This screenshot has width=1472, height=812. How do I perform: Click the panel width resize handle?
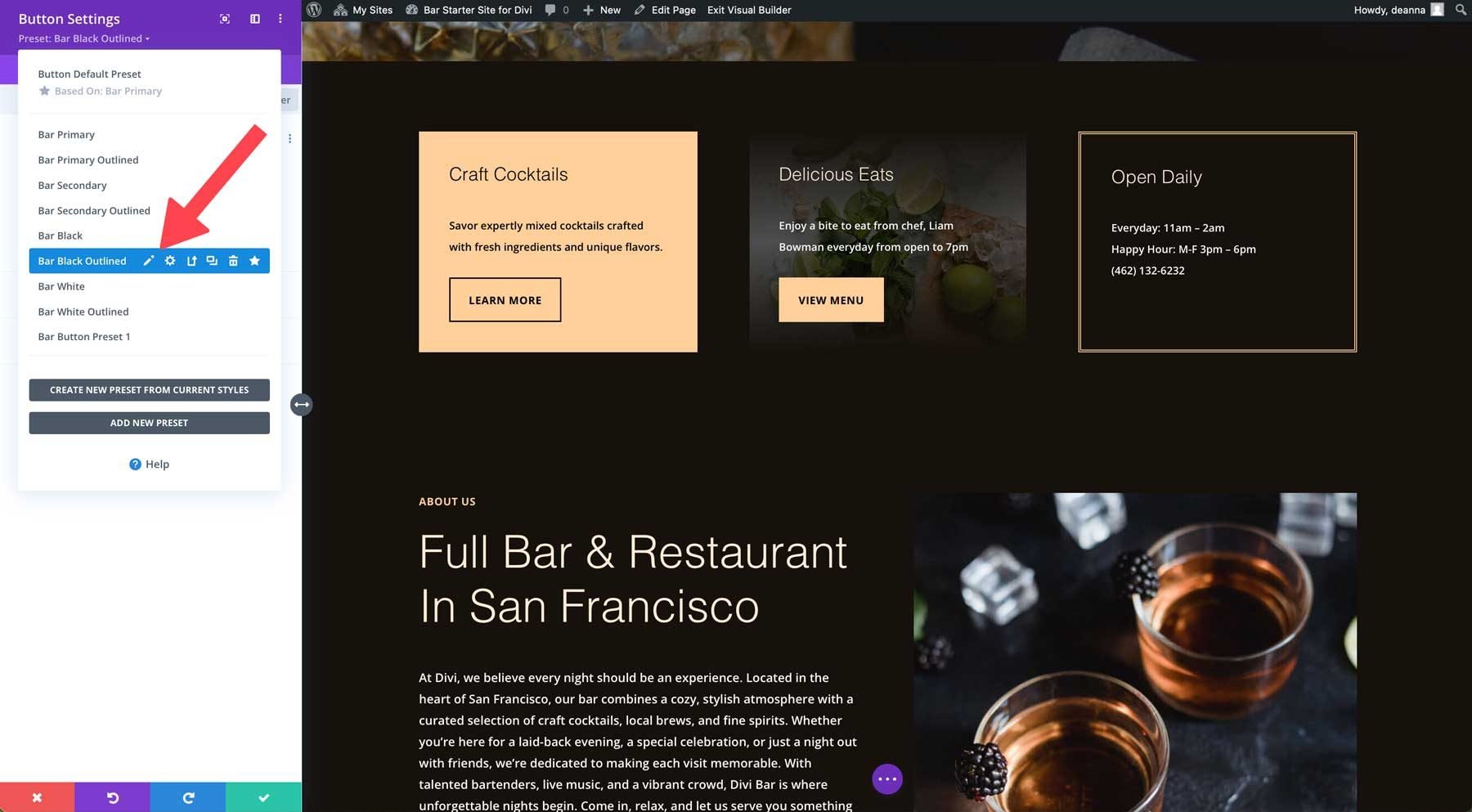(302, 405)
